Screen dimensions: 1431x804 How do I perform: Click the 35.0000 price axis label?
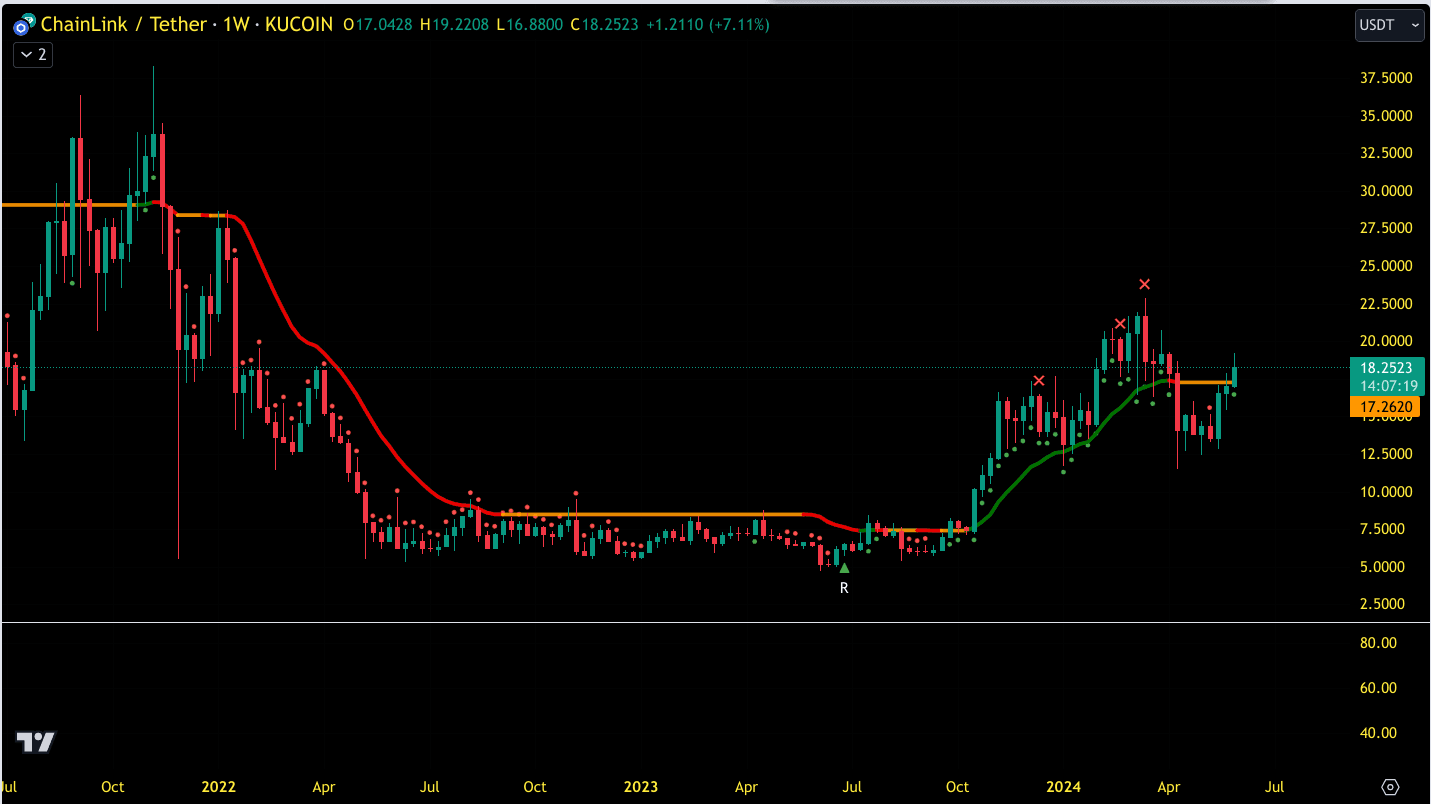pos(1386,116)
